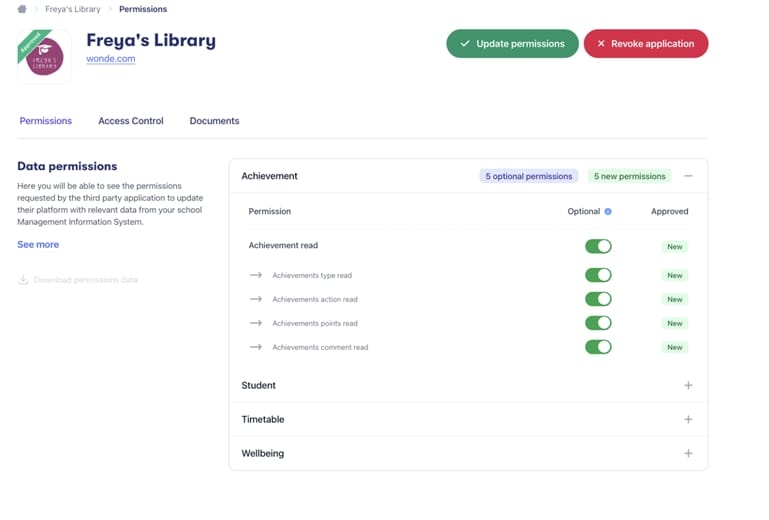Click the Achievement section header title
Viewport: 769px width, 520px height.
[269, 176]
